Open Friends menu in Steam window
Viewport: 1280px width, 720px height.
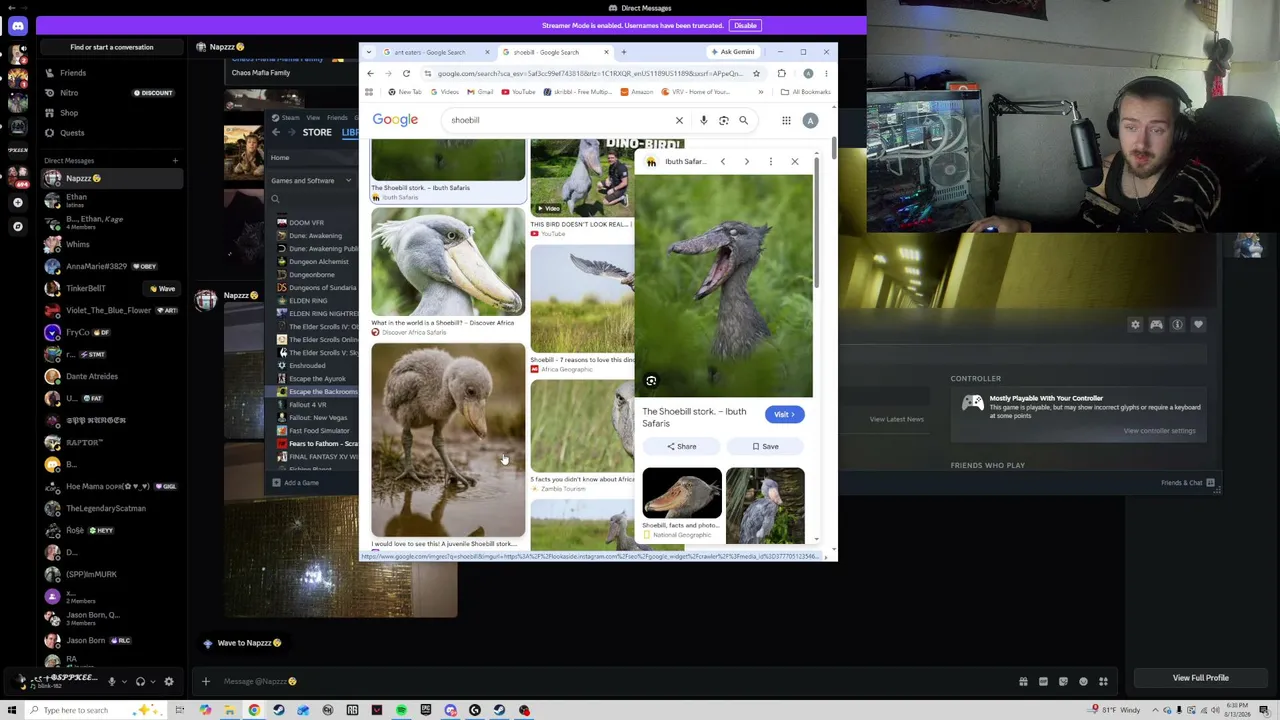pos(337,118)
